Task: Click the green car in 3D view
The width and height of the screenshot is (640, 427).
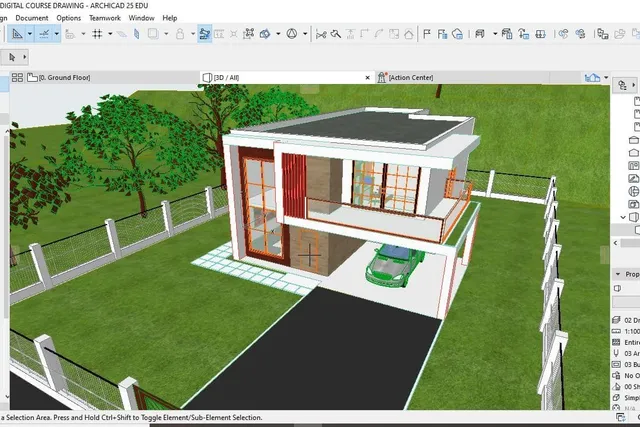Action: coord(394,265)
